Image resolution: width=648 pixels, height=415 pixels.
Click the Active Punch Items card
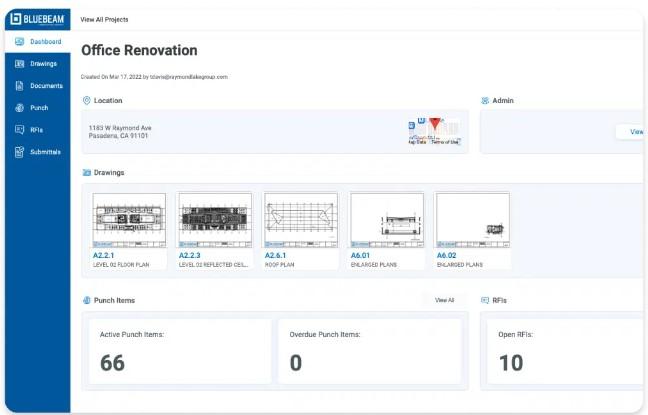click(180, 352)
